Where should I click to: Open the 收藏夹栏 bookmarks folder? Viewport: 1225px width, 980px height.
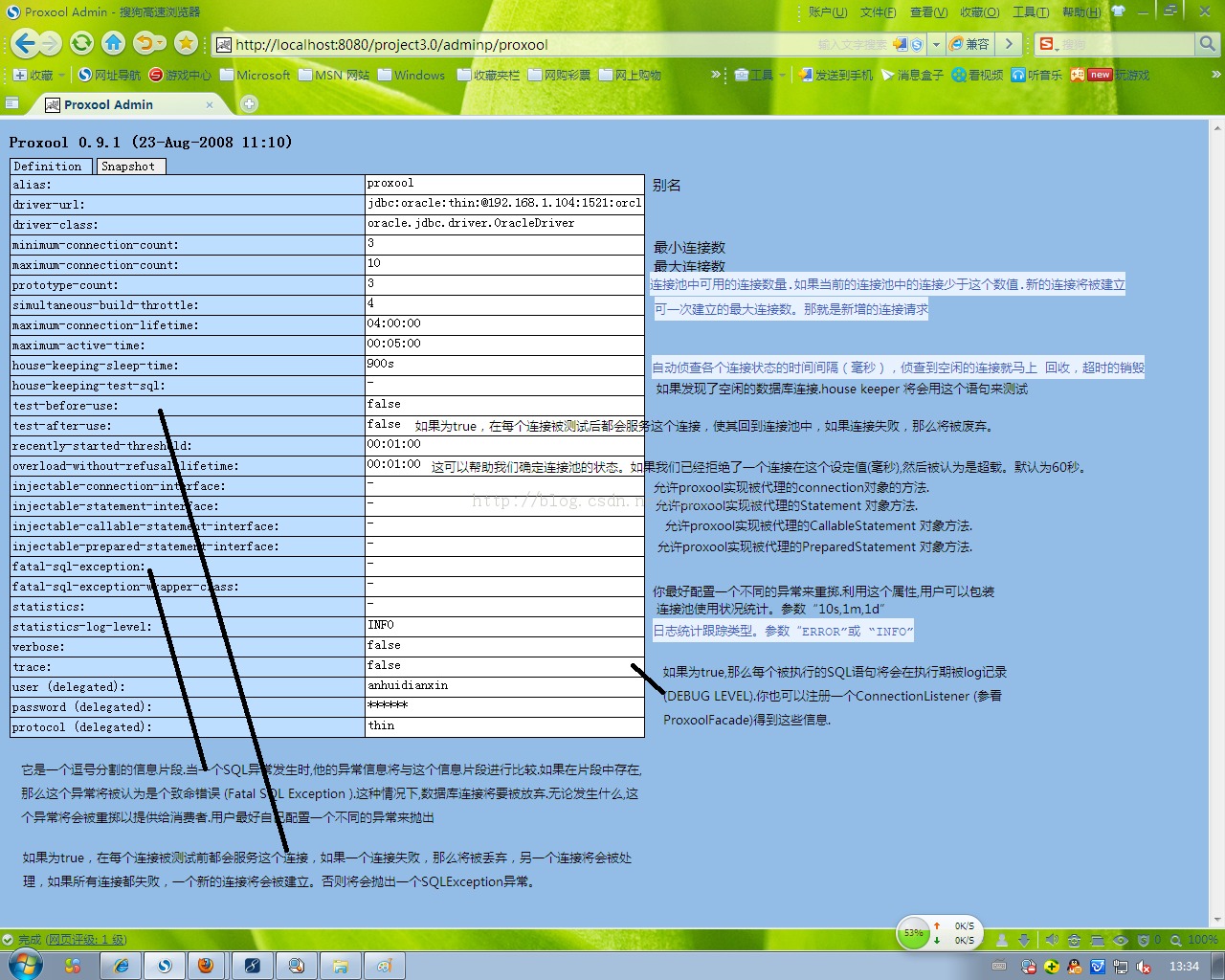coord(488,75)
